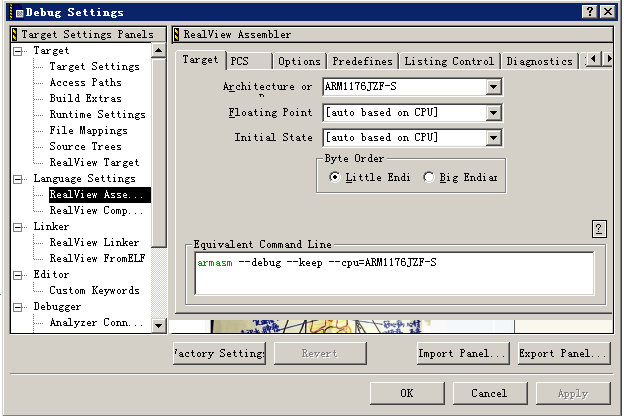
Task: Click the Cancel button
Action: click(490, 393)
